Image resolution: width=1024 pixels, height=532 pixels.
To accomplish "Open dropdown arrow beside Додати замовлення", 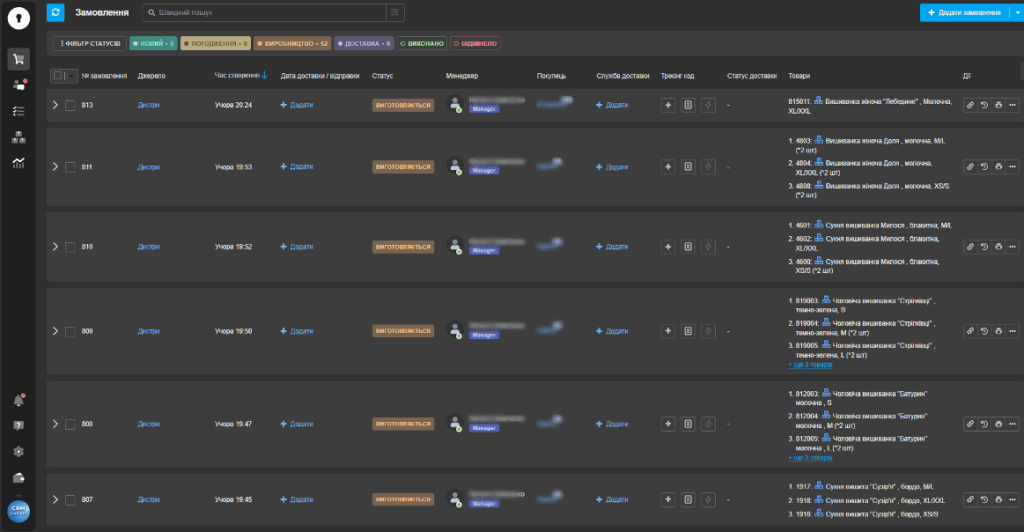I will pos(1017,12).
